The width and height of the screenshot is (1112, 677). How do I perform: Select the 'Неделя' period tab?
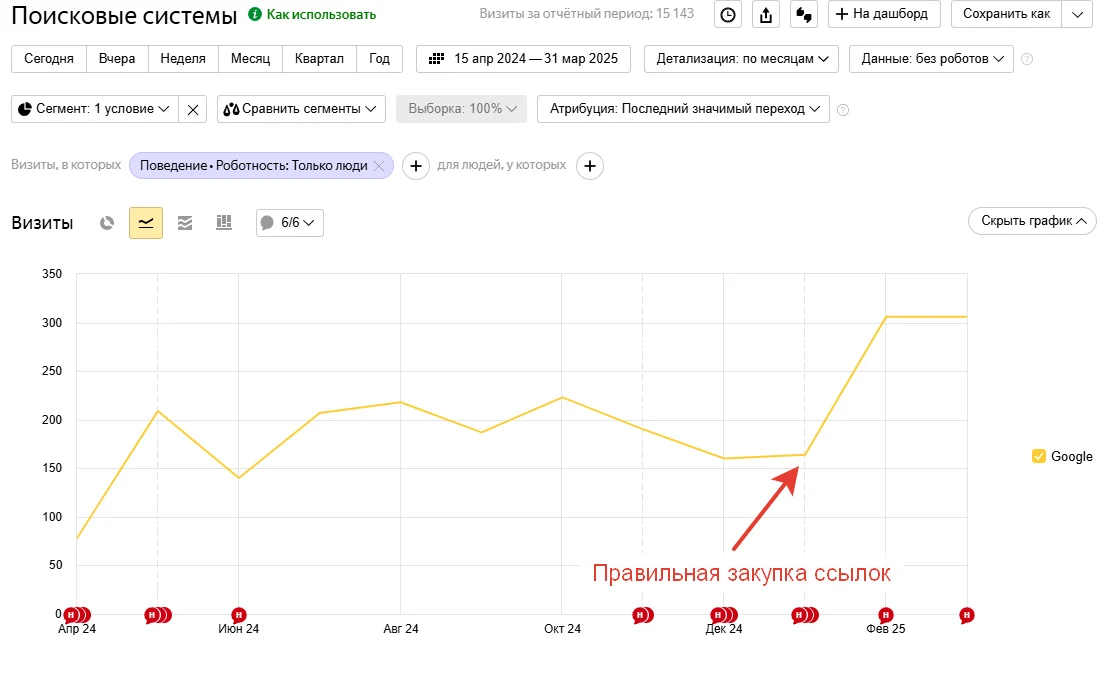183,59
